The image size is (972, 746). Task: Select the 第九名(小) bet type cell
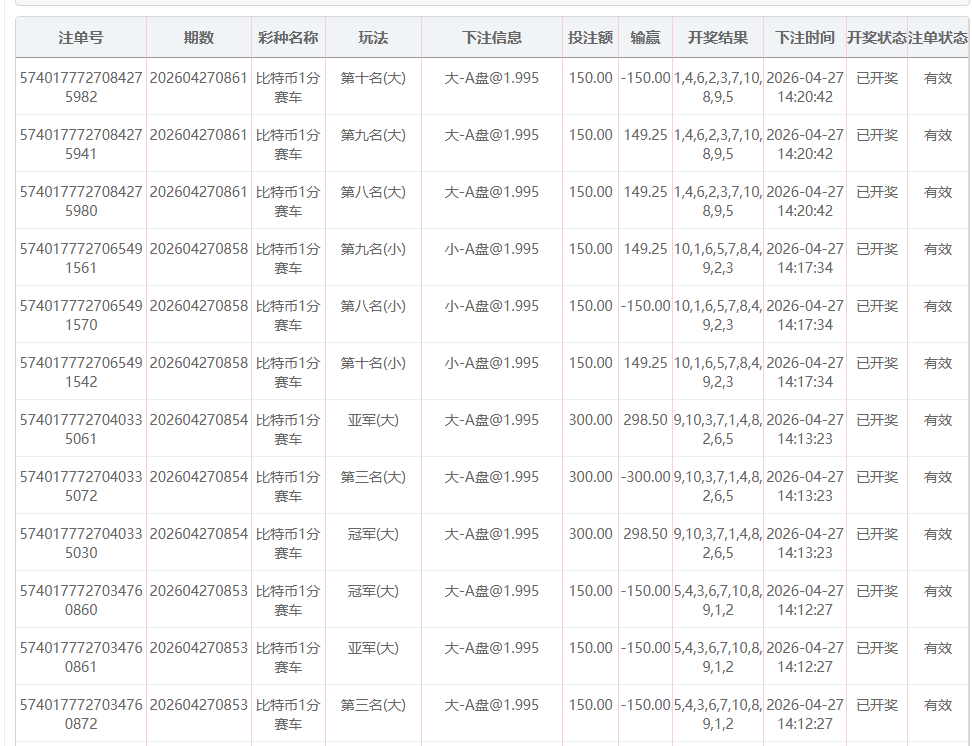point(373,249)
